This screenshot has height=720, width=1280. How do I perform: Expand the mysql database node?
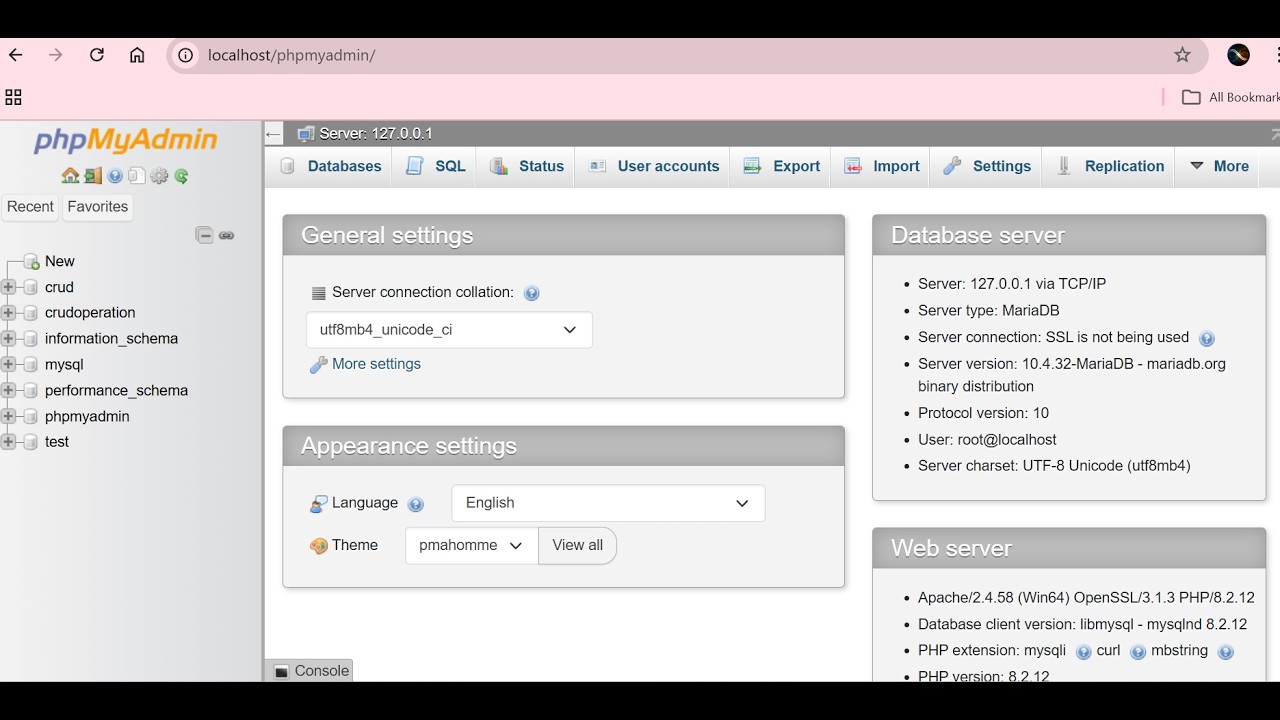click(x=9, y=365)
